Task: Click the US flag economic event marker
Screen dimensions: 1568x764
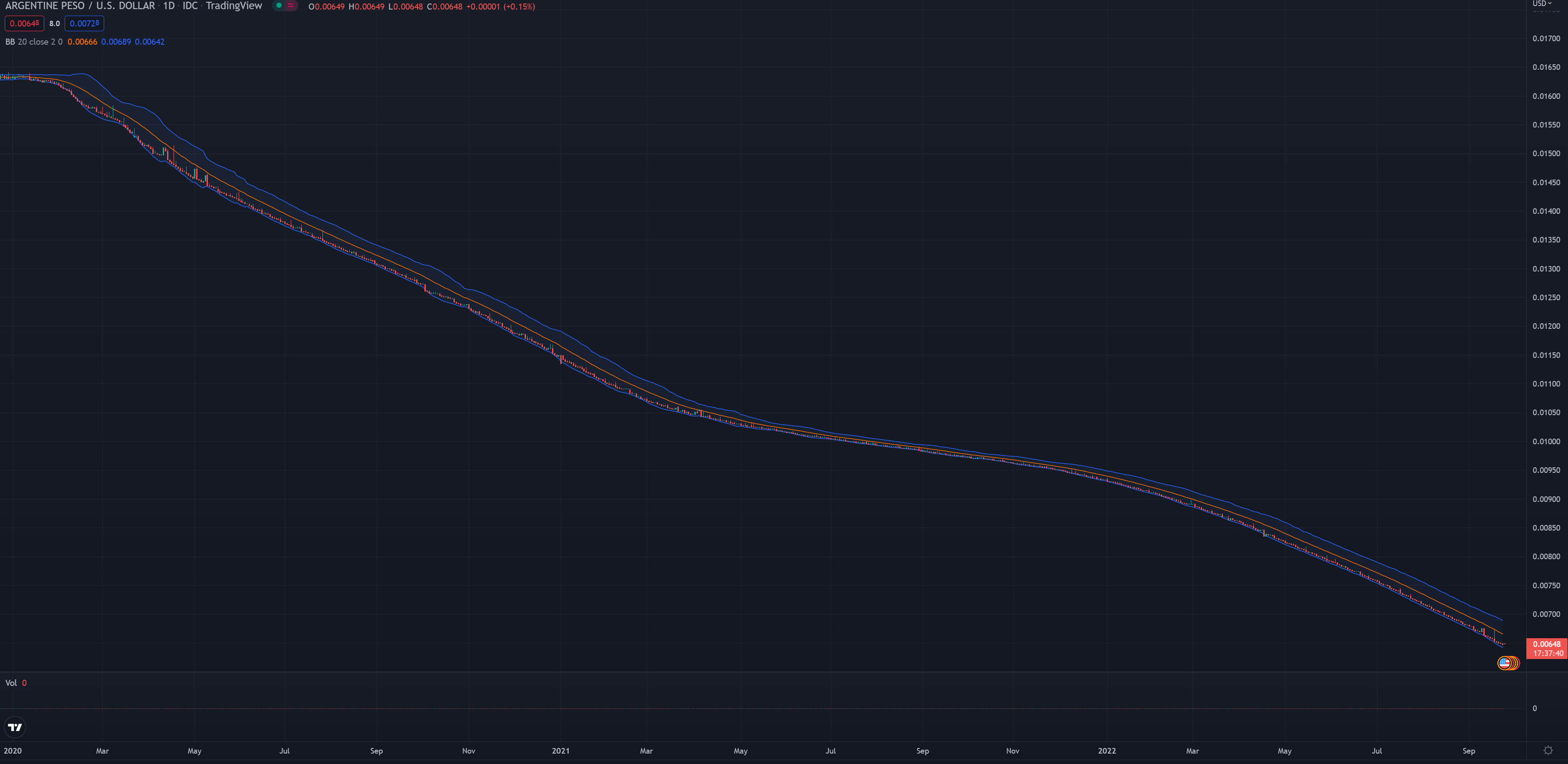Action: point(1504,663)
